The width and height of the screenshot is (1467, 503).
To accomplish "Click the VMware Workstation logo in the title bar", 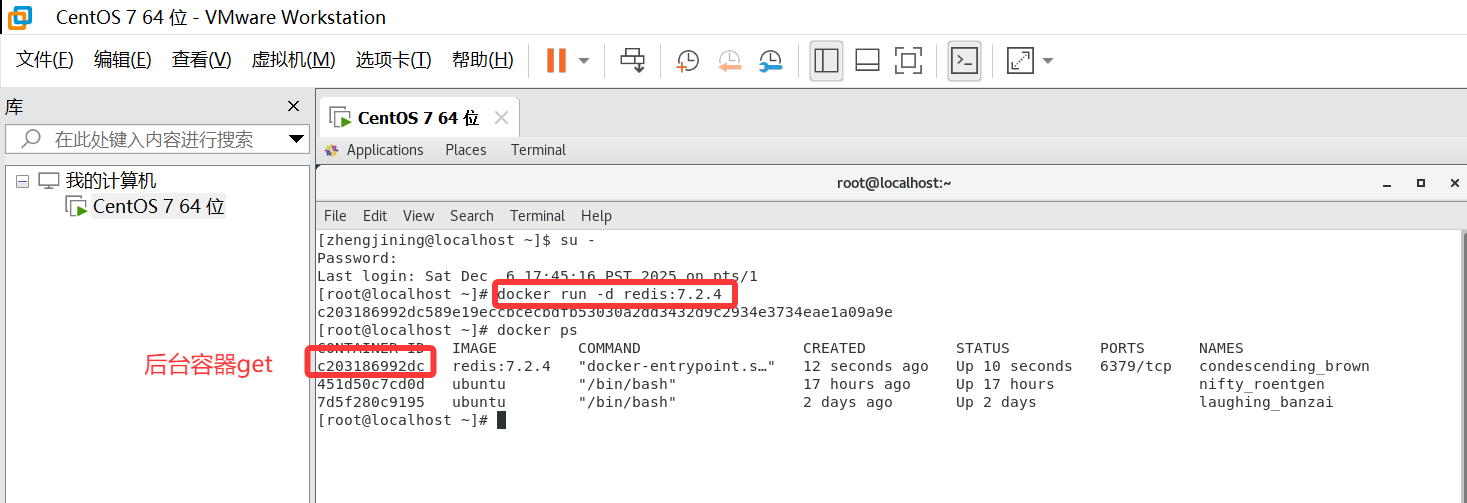I will [19, 17].
